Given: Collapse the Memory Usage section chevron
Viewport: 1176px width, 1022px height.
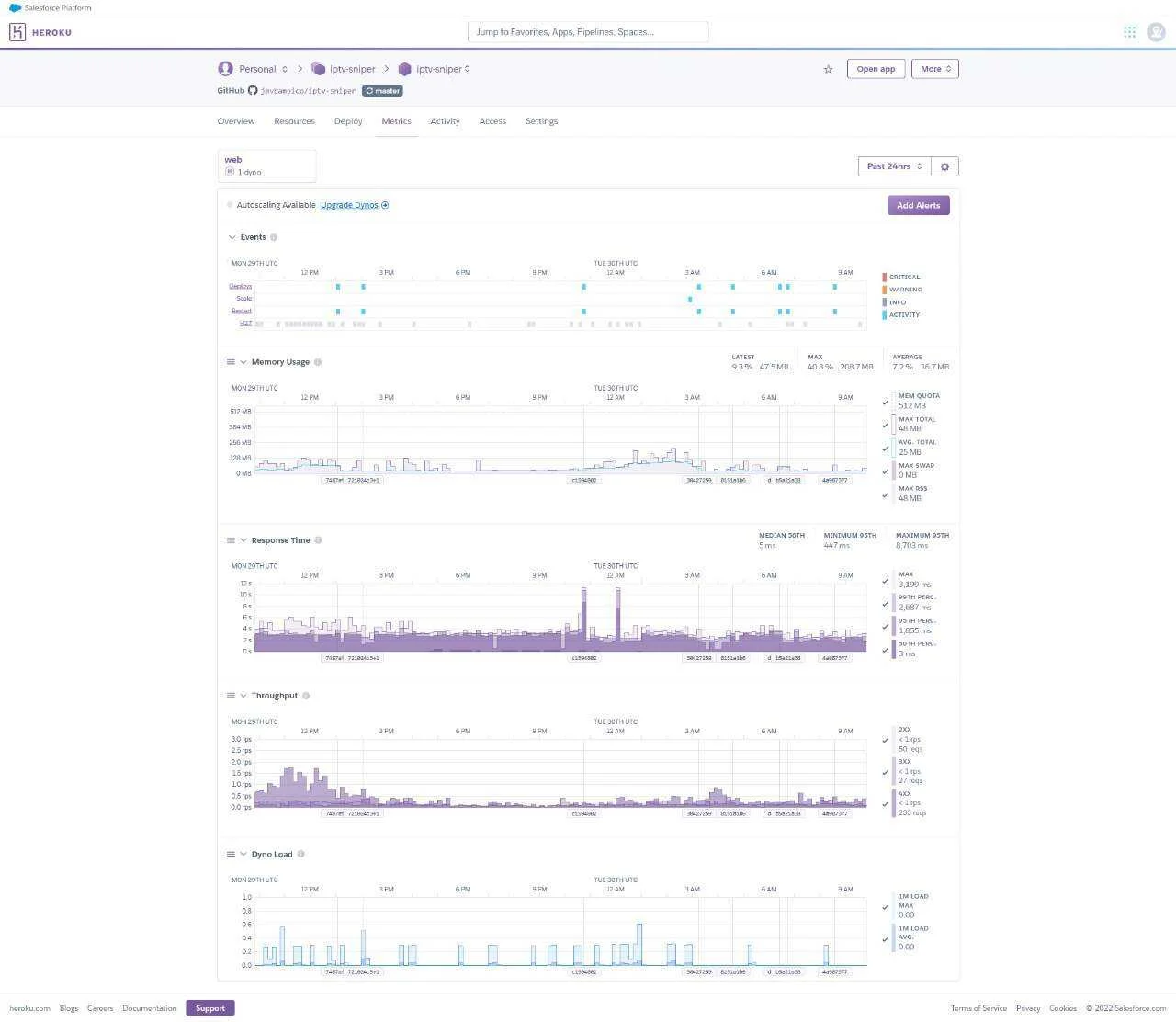Looking at the screenshot, I should pyautogui.click(x=243, y=362).
